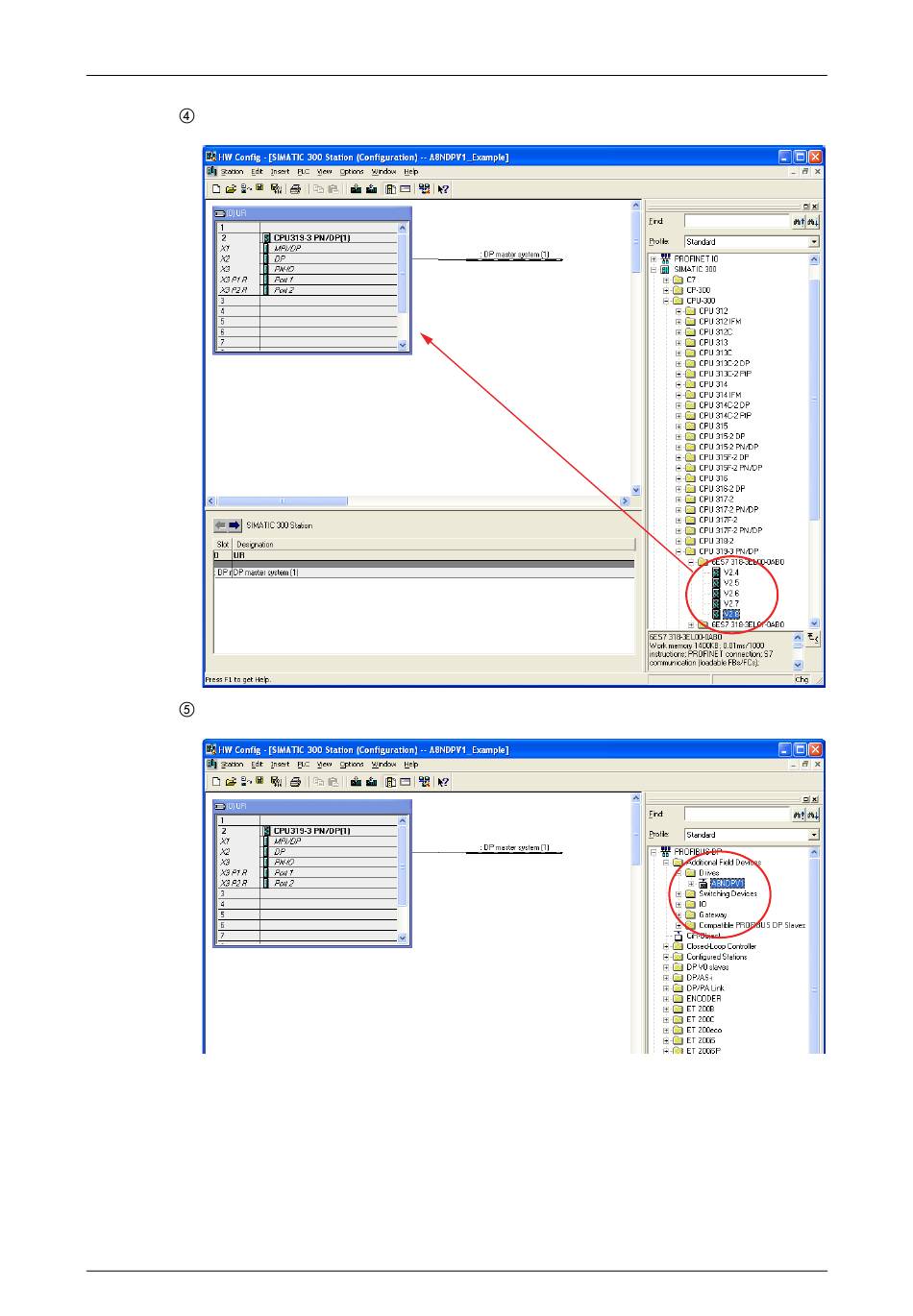
Task: Click context Help arrow icon in upper window
Action: [443, 189]
